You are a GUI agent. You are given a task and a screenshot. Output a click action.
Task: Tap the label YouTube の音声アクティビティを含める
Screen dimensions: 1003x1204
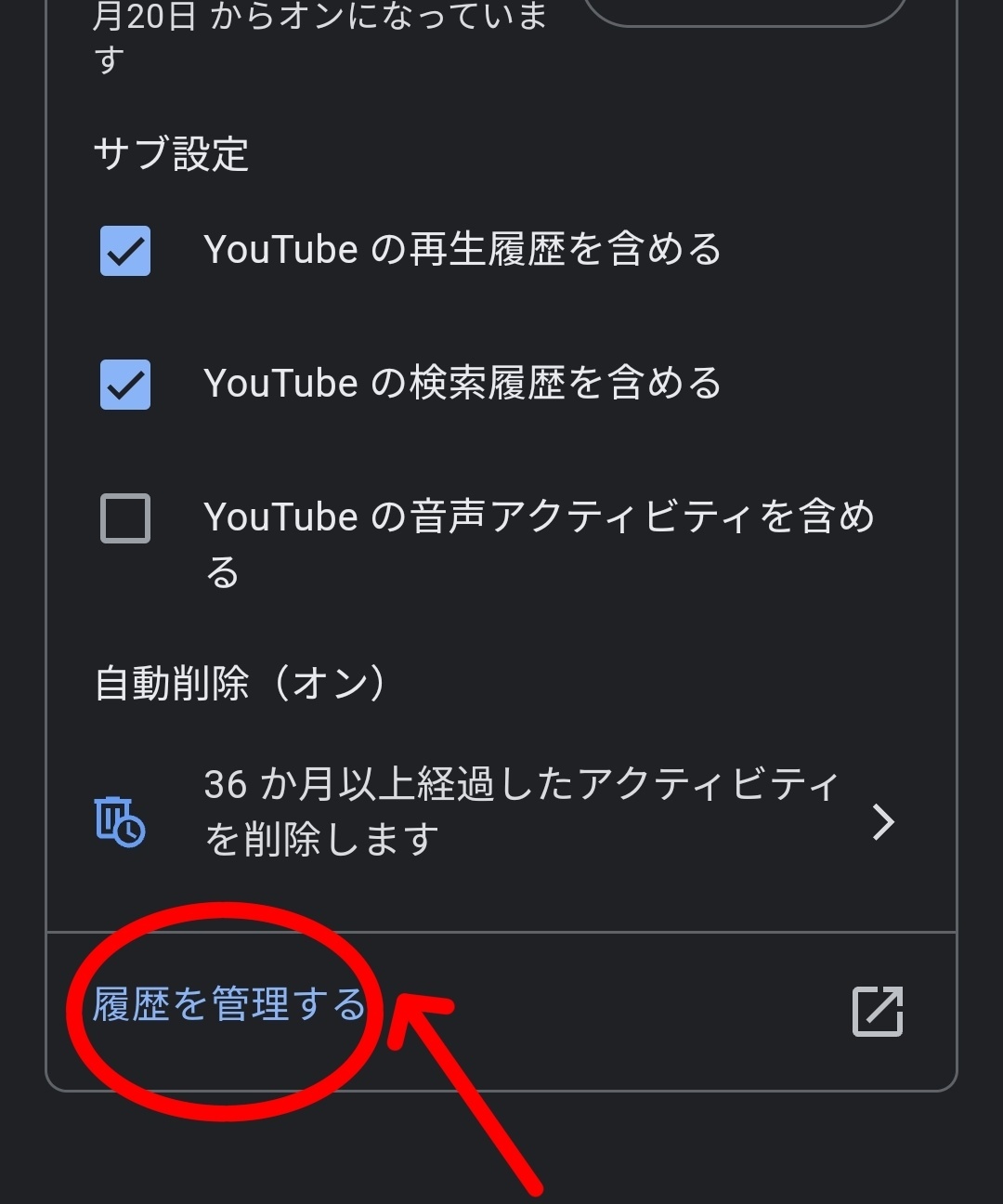[539, 544]
